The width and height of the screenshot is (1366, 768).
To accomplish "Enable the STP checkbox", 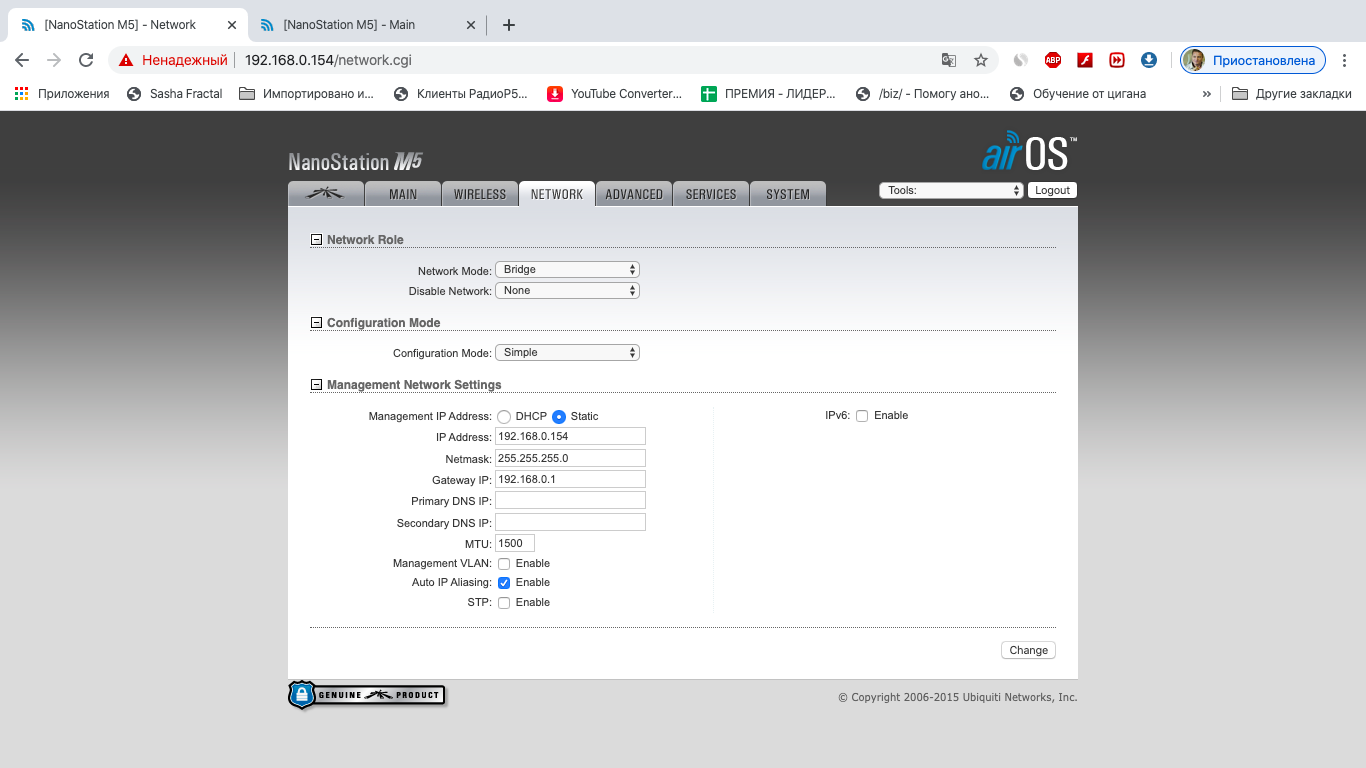I will [x=504, y=603].
